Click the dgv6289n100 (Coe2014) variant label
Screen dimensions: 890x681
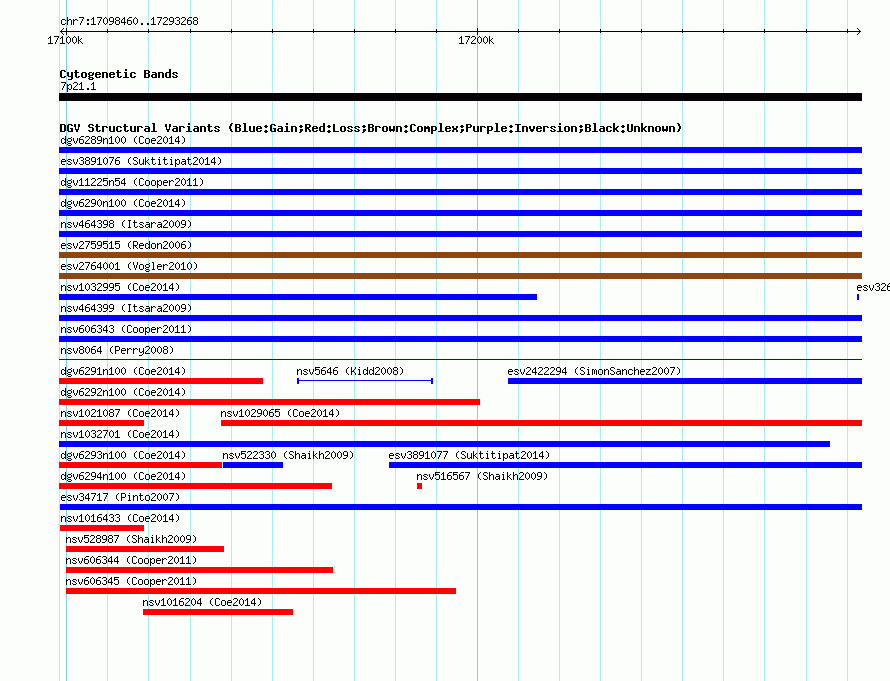point(123,140)
